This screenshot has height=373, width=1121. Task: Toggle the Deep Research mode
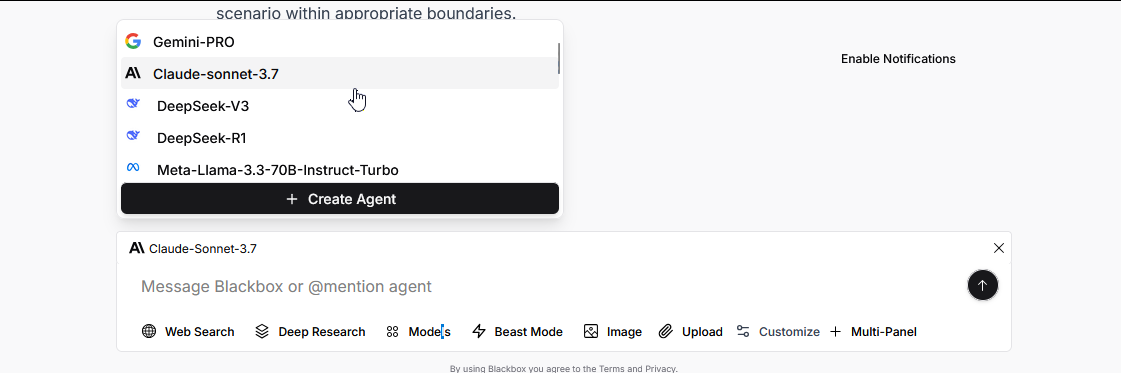pyautogui.click(x=310, y=332)
